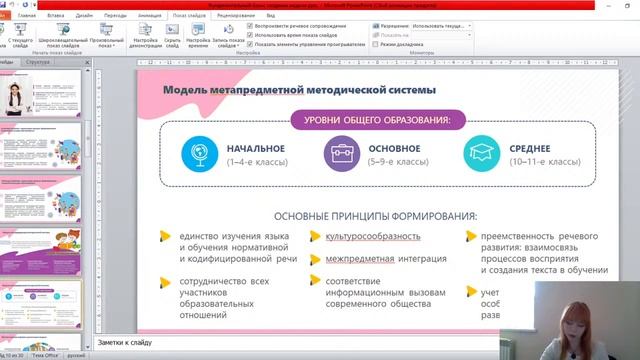
Task: Click the slide panel scrollbar thumb
Action: point(88,139)
